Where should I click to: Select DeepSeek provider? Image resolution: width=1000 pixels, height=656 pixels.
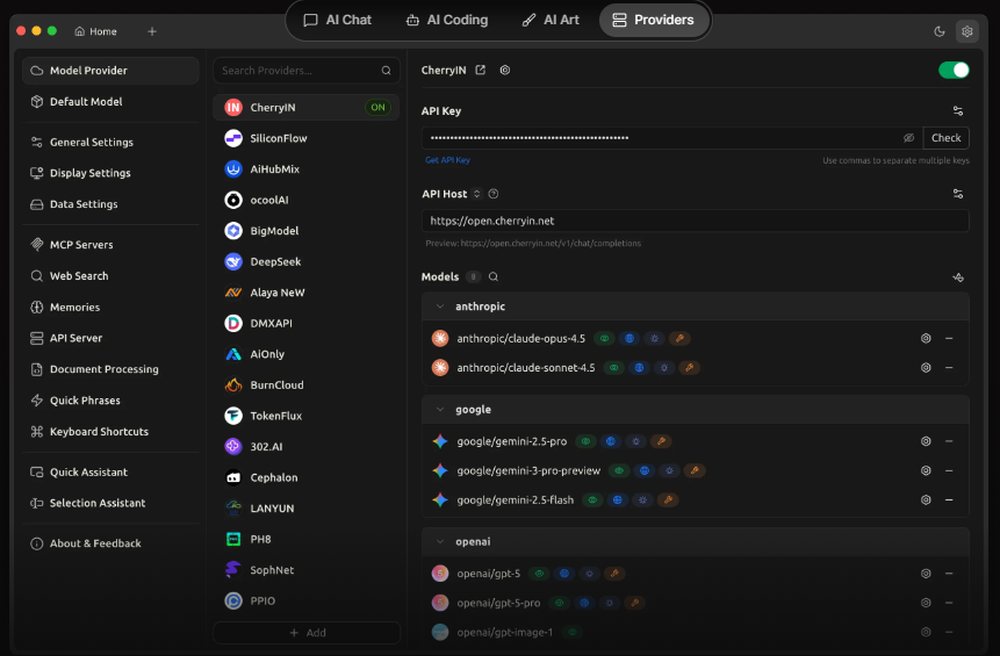pyautogui.click(x=306, y=261)
